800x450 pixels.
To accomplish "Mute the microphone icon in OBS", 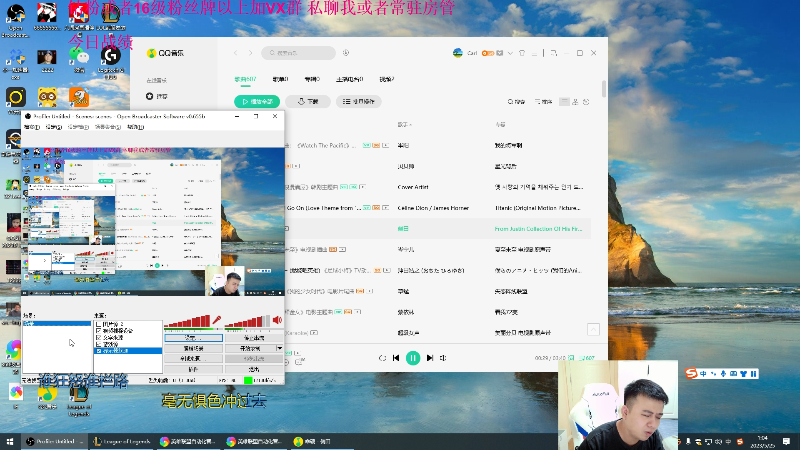I will [x=217, y=320].
